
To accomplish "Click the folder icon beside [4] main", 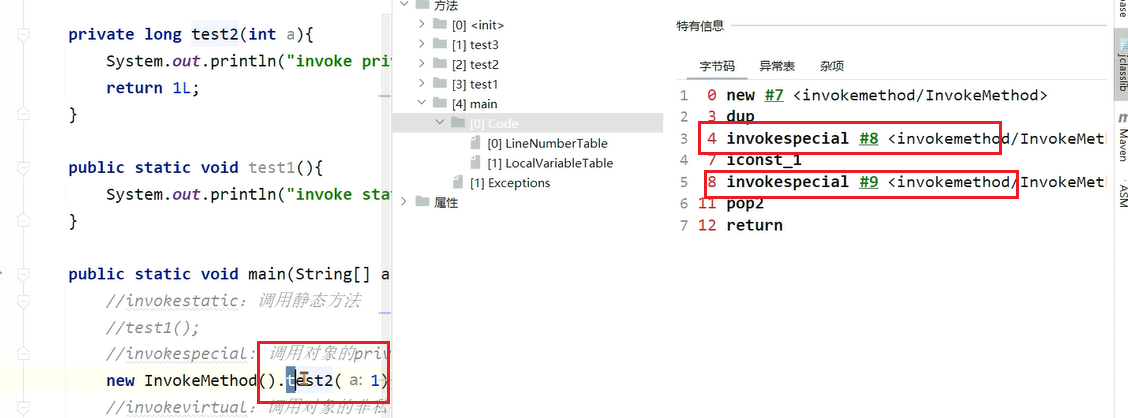I will [440, 104].
